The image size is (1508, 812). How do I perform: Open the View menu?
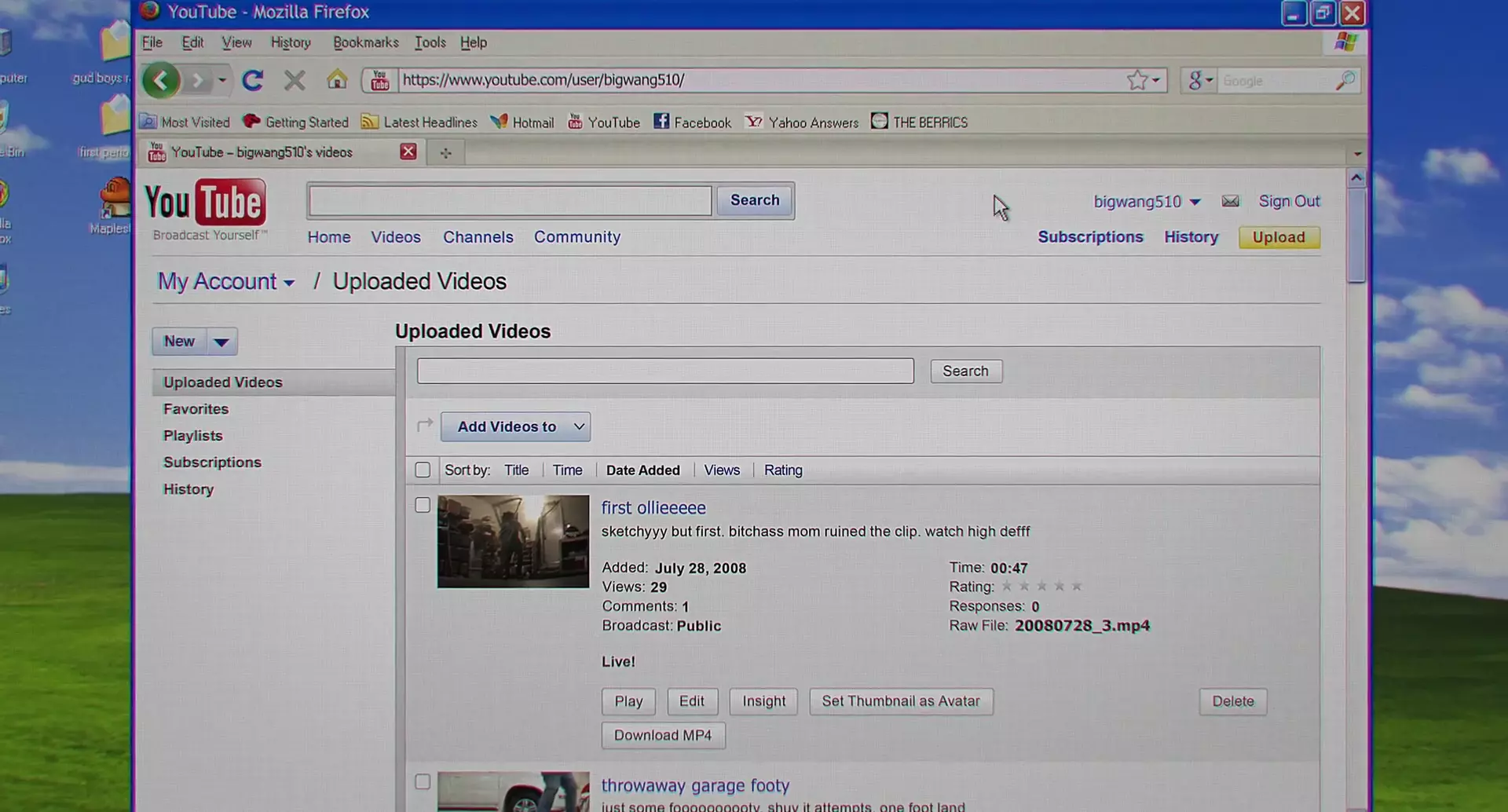click(x=236, y=42)
